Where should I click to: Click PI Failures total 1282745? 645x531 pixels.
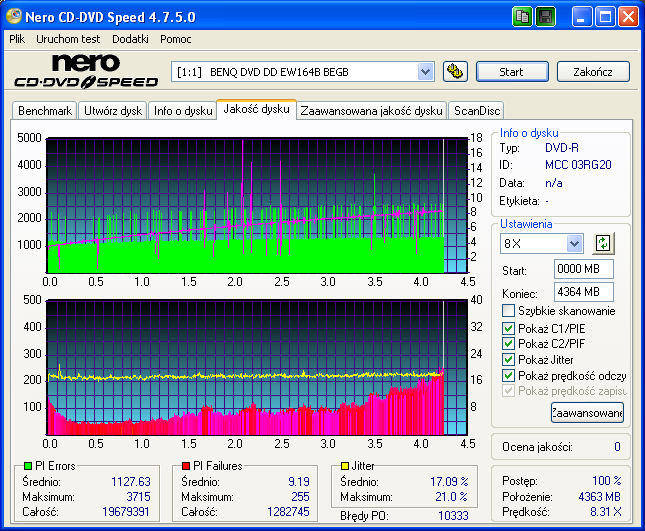[288, 512]
